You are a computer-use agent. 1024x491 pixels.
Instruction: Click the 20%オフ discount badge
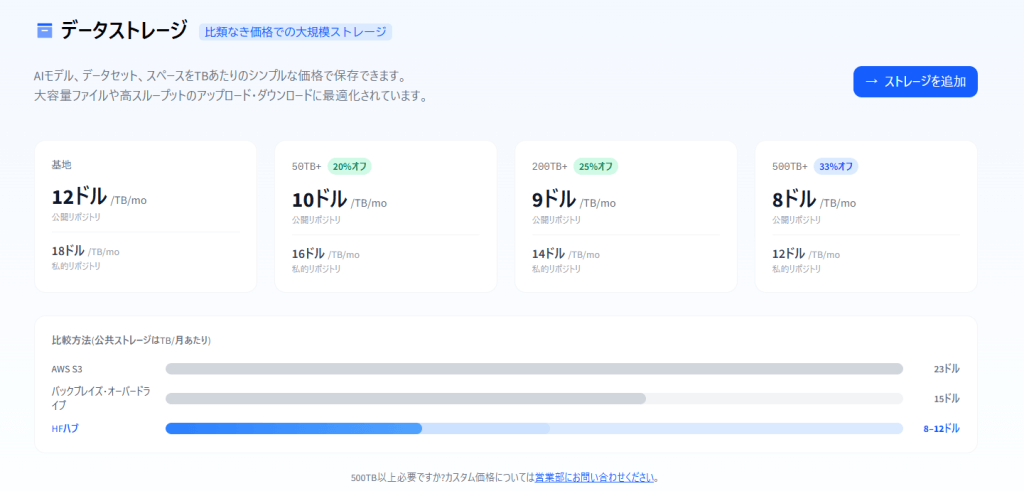coord(349,166)
